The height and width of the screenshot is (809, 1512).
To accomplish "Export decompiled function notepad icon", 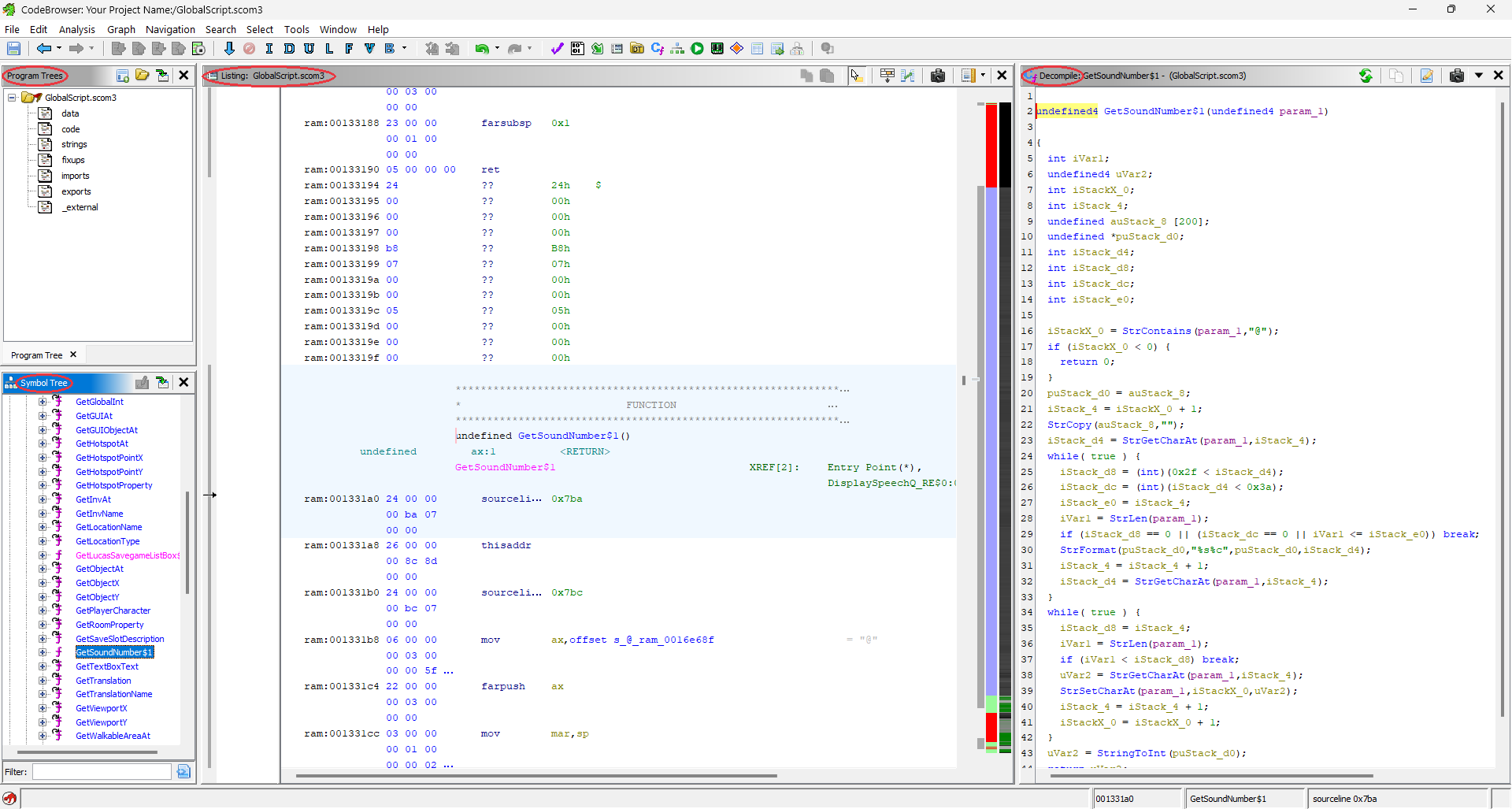I will (x=1426, y=76).
